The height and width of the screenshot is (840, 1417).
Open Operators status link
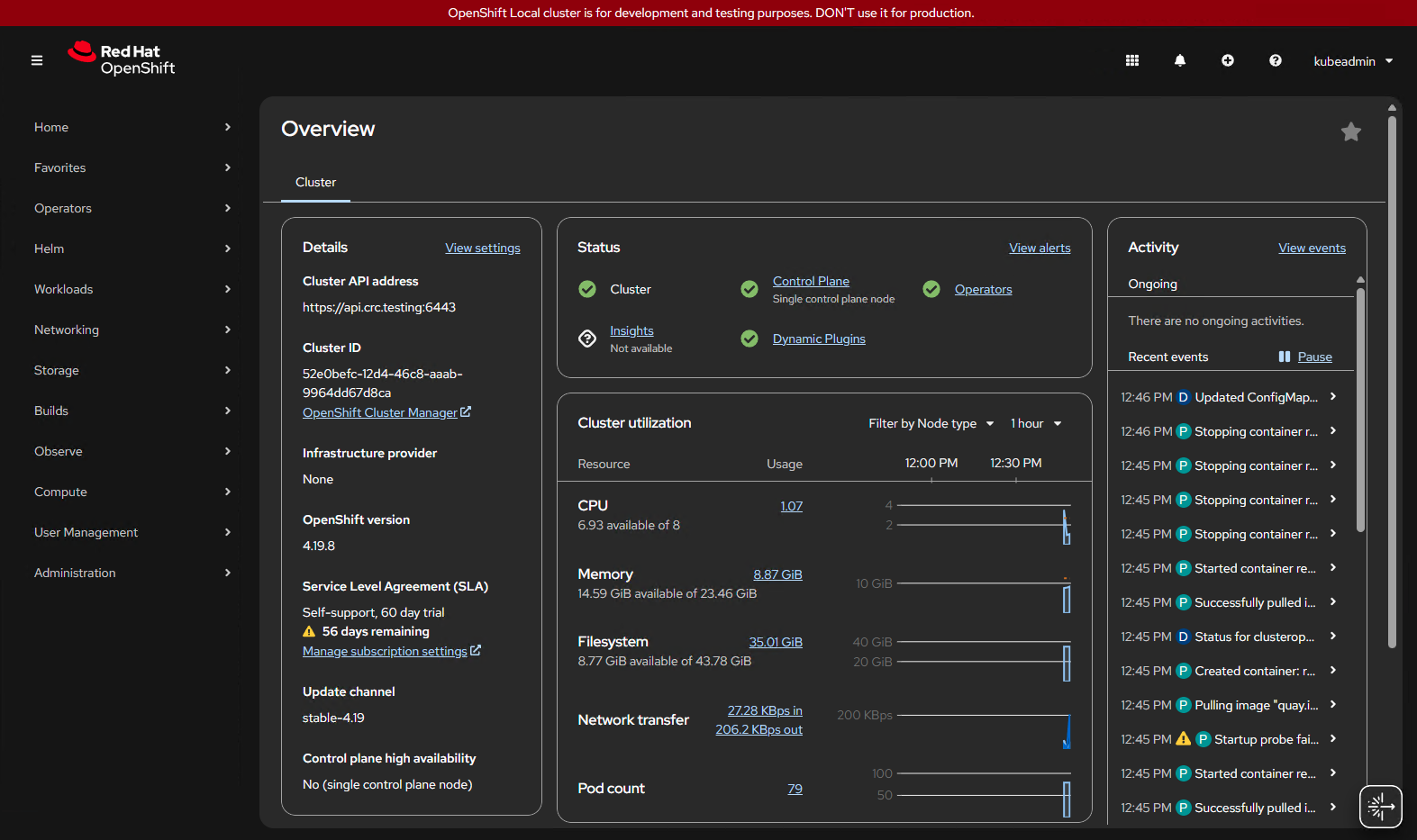pyautogui.click(x=983, y=289)
